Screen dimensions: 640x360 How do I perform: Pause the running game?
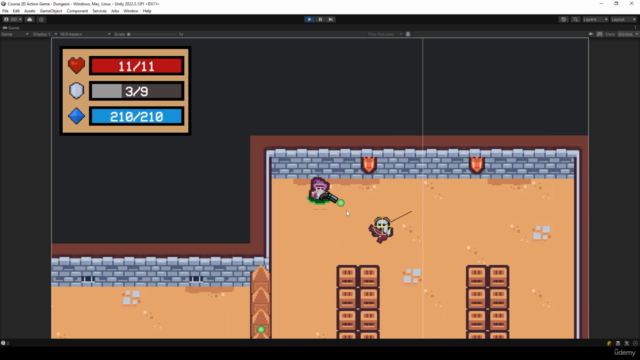[x=320, y=19]
